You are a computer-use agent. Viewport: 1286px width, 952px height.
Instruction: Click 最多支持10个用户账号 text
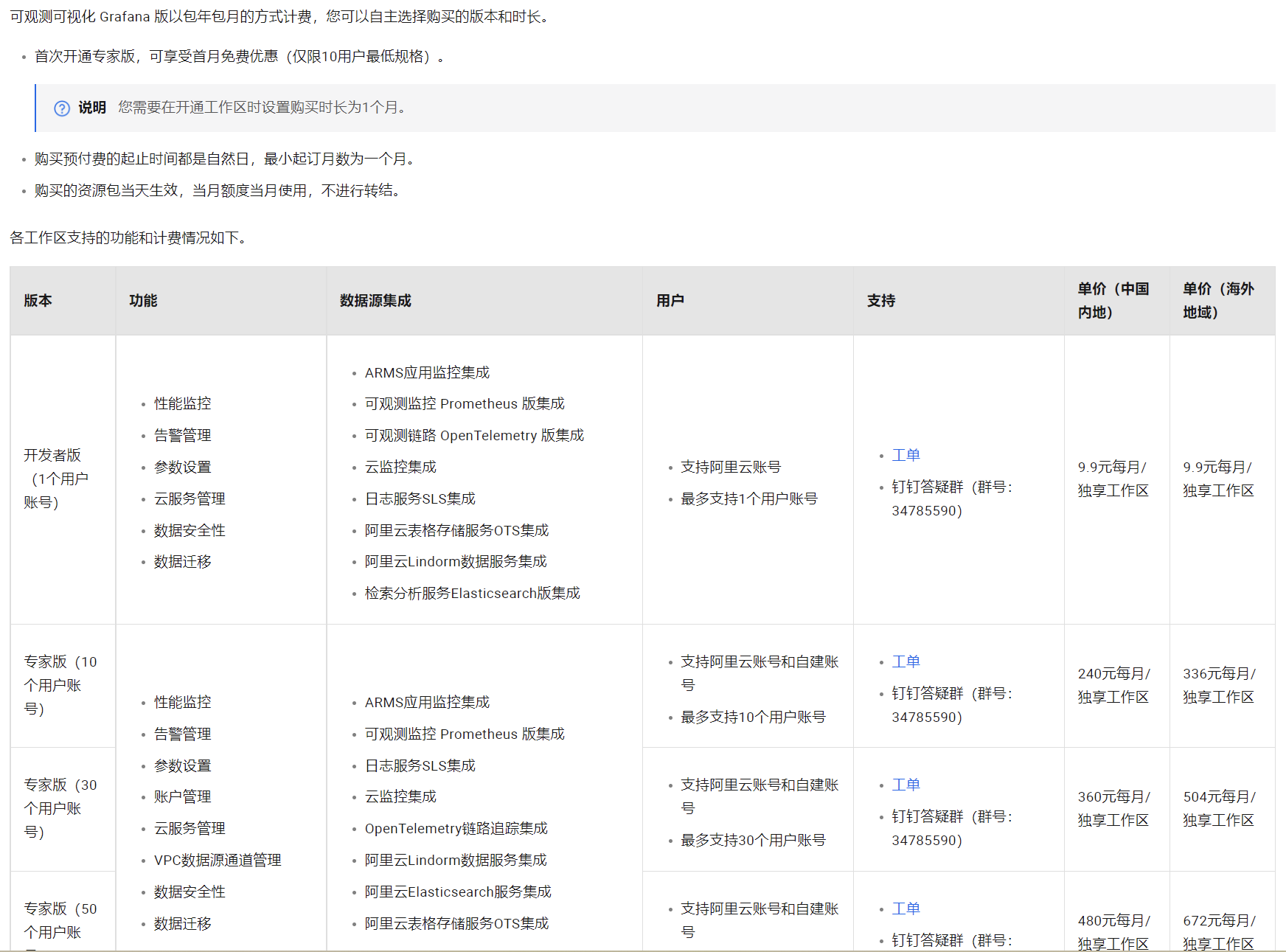pos(753,718)
